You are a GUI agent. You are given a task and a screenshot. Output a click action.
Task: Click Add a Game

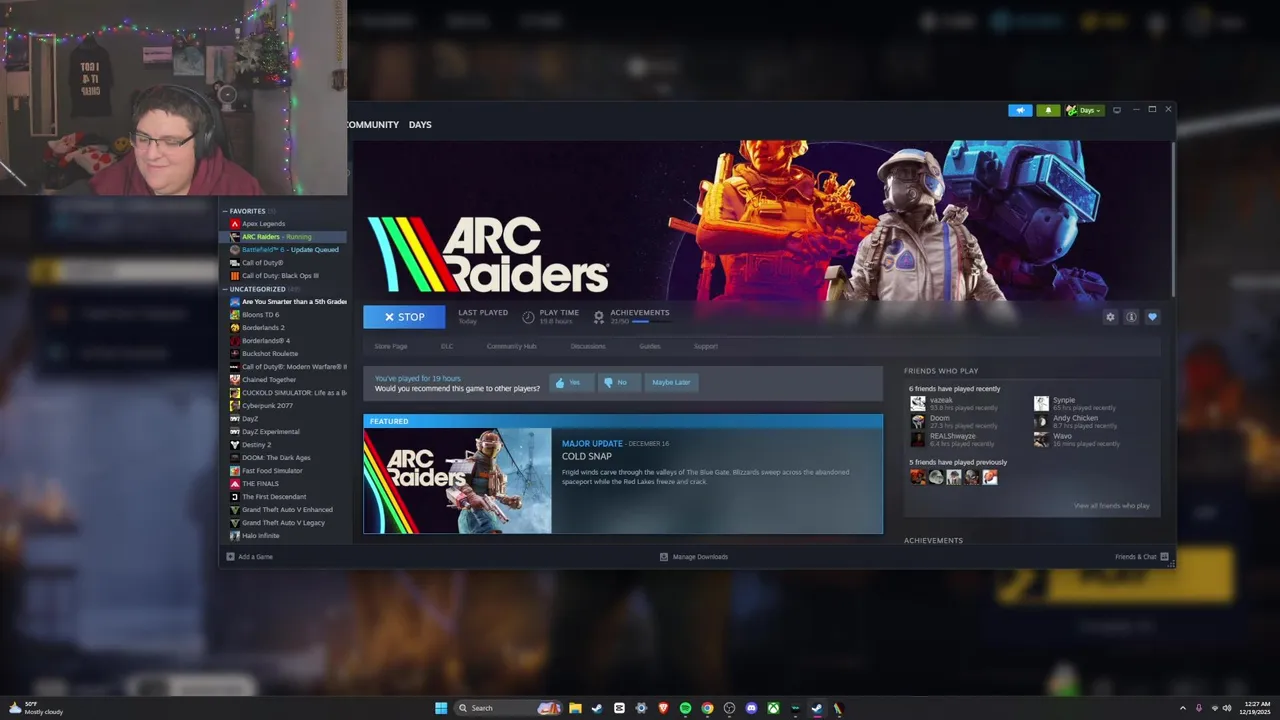click(x=250, y=557)
